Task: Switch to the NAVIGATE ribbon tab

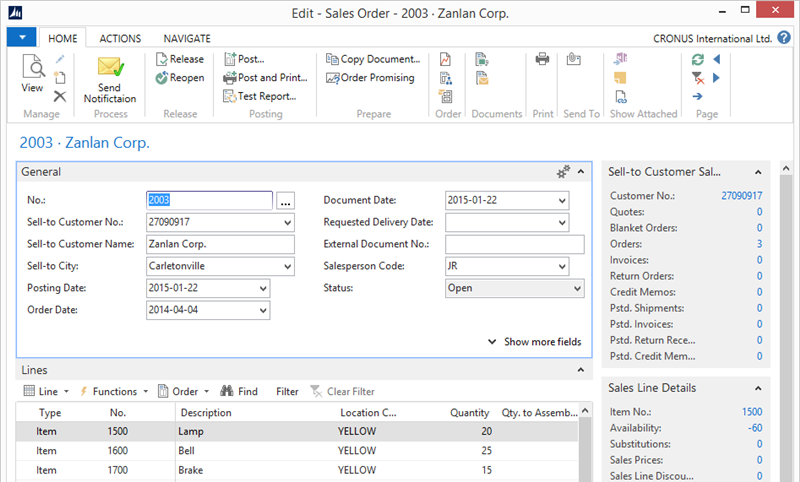Action: [x=187, y=38]
